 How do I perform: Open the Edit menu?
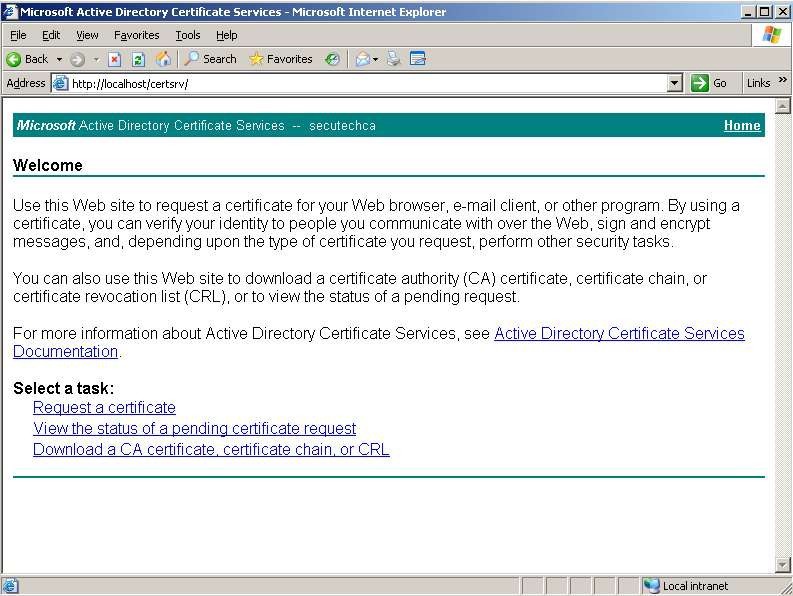[51, 35]
